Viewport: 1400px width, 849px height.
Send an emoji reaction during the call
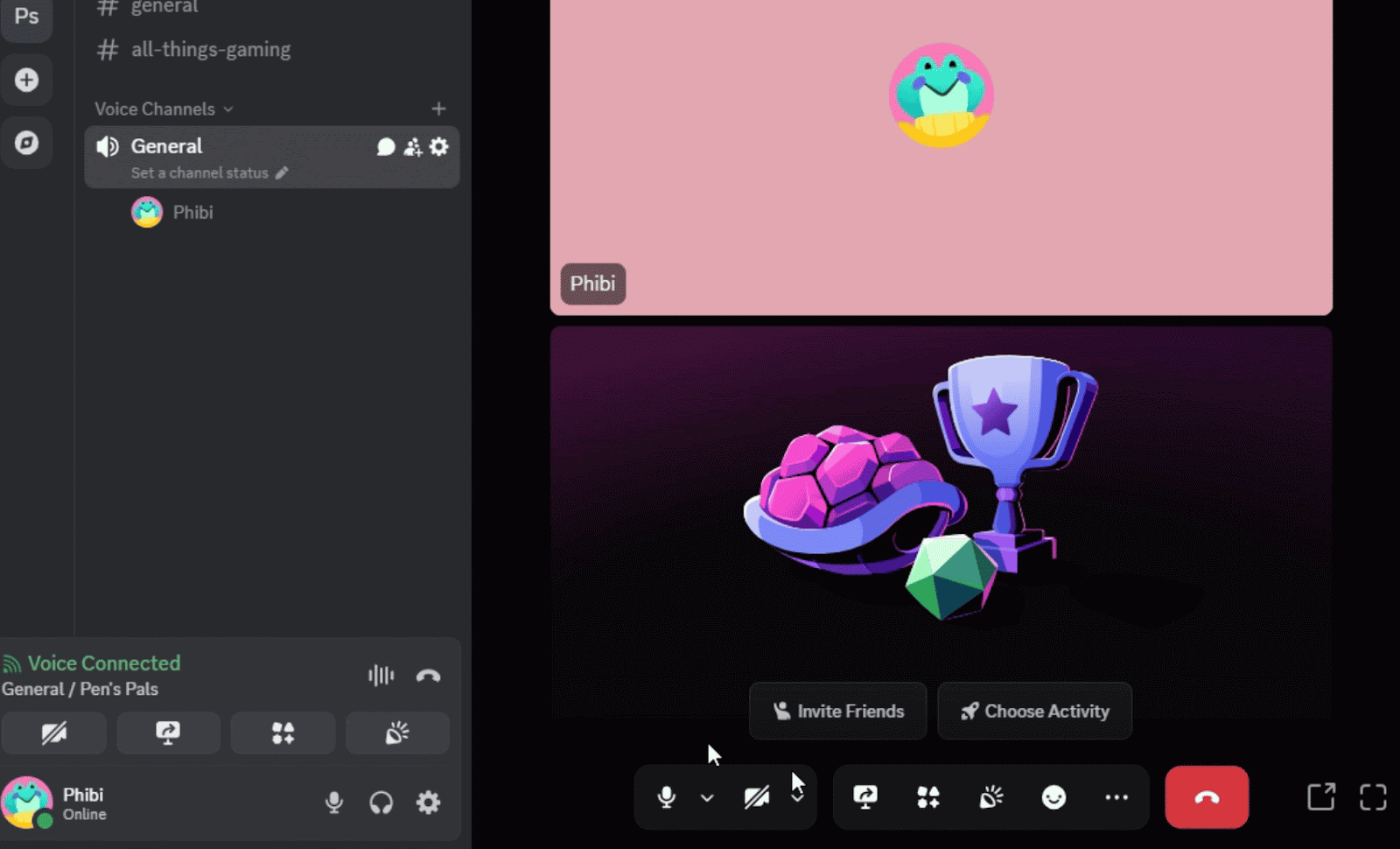click(x=1054, y=797)
